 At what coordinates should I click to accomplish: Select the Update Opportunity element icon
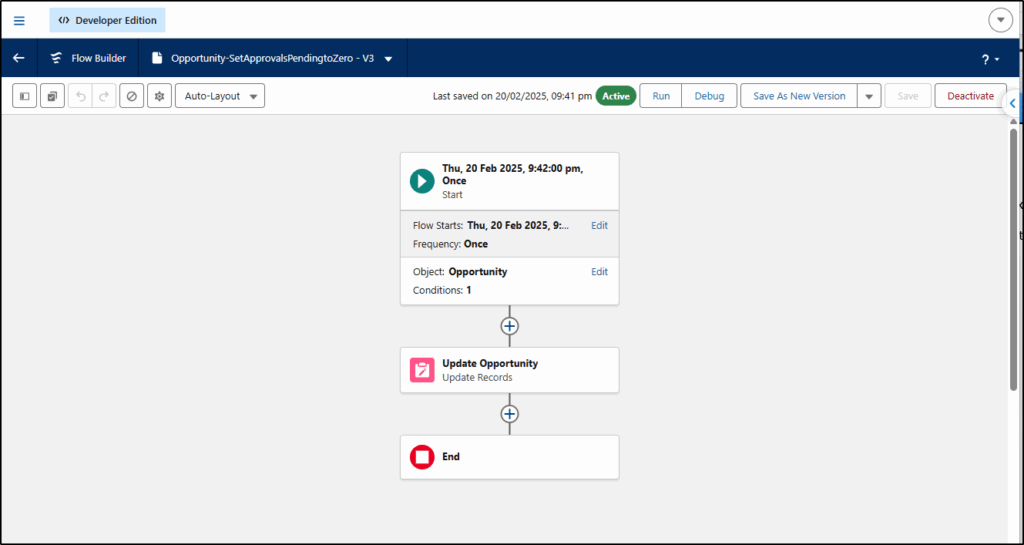pyautogui.click(x=422, y=370)
